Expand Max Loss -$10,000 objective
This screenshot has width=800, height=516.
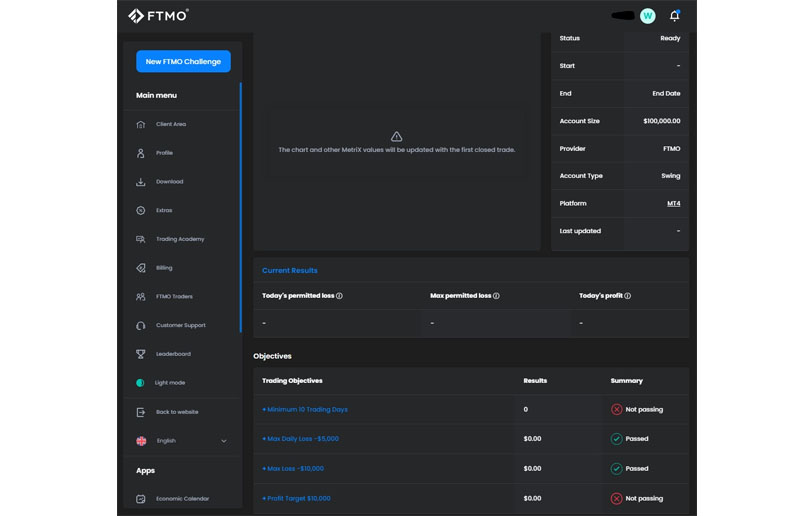pos(293,469)
